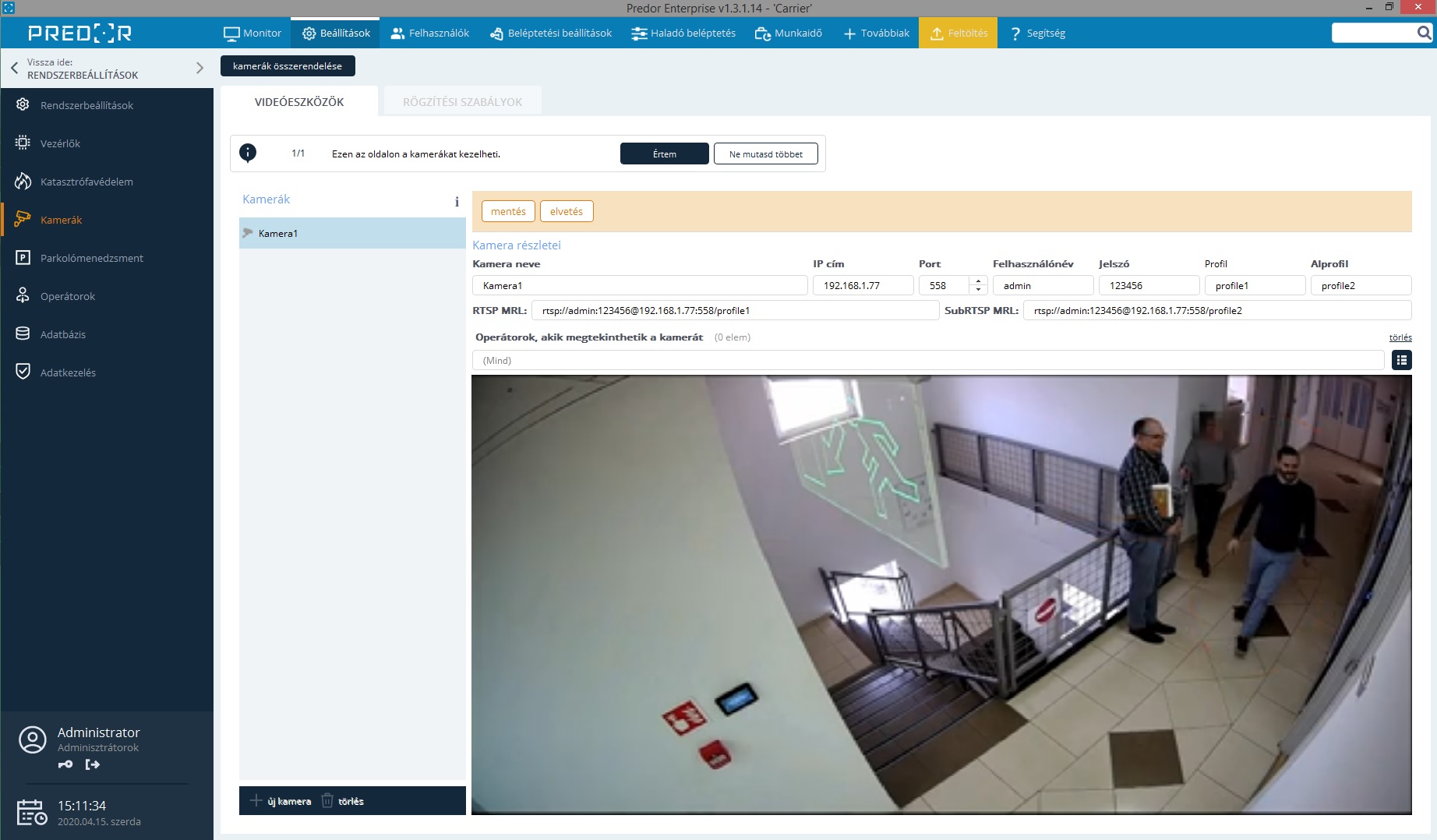Open the Munkaidő menu
The height and width of the screenshot is (840, 1437).
(x=789, y=33)
